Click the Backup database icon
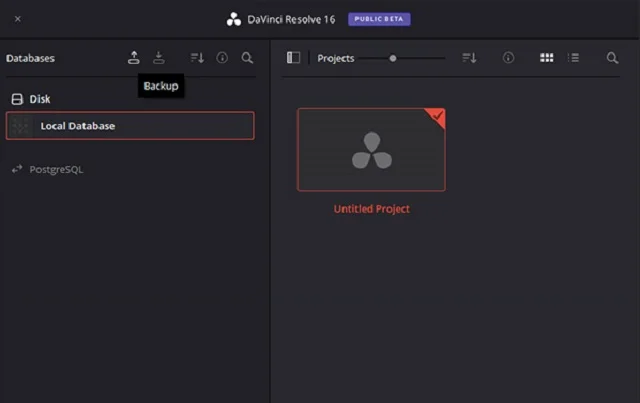This screenshot has width=640, height=403. tap(133, 58)
